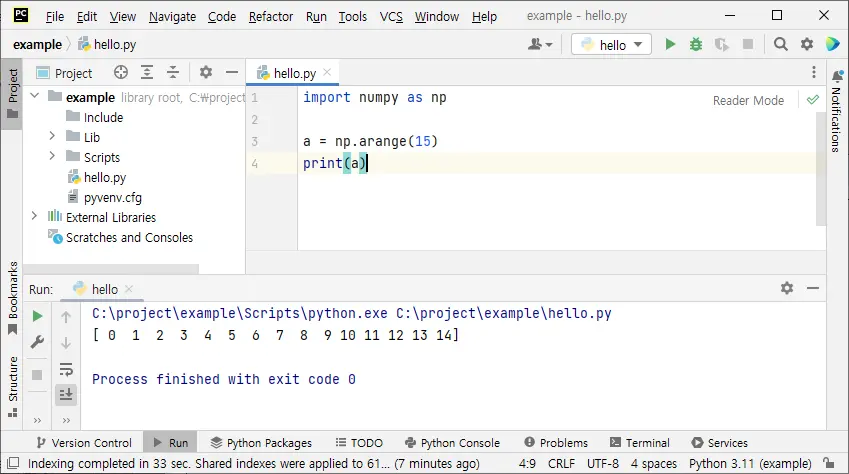The width and height of the screenshot is (849, 474).
Task: Click the example breadcrumb in navigation bar
Action: click(37, 44)
